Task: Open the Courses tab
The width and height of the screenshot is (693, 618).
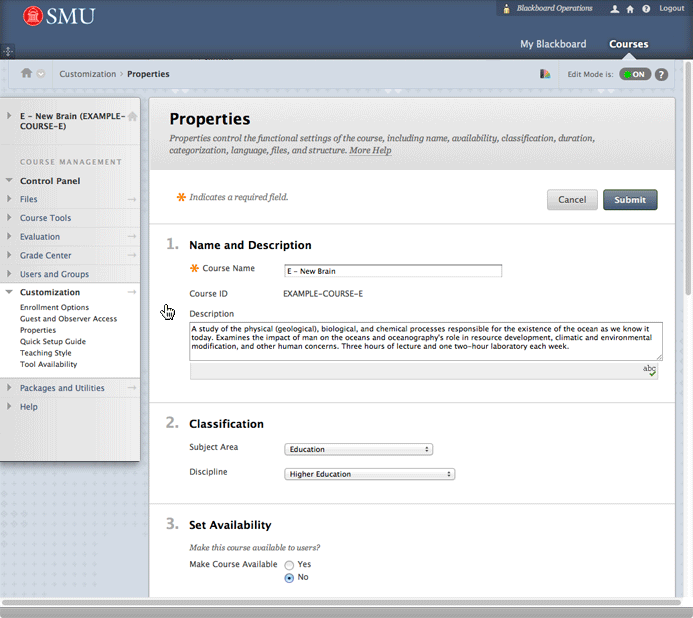Action: tap(628, 44)
